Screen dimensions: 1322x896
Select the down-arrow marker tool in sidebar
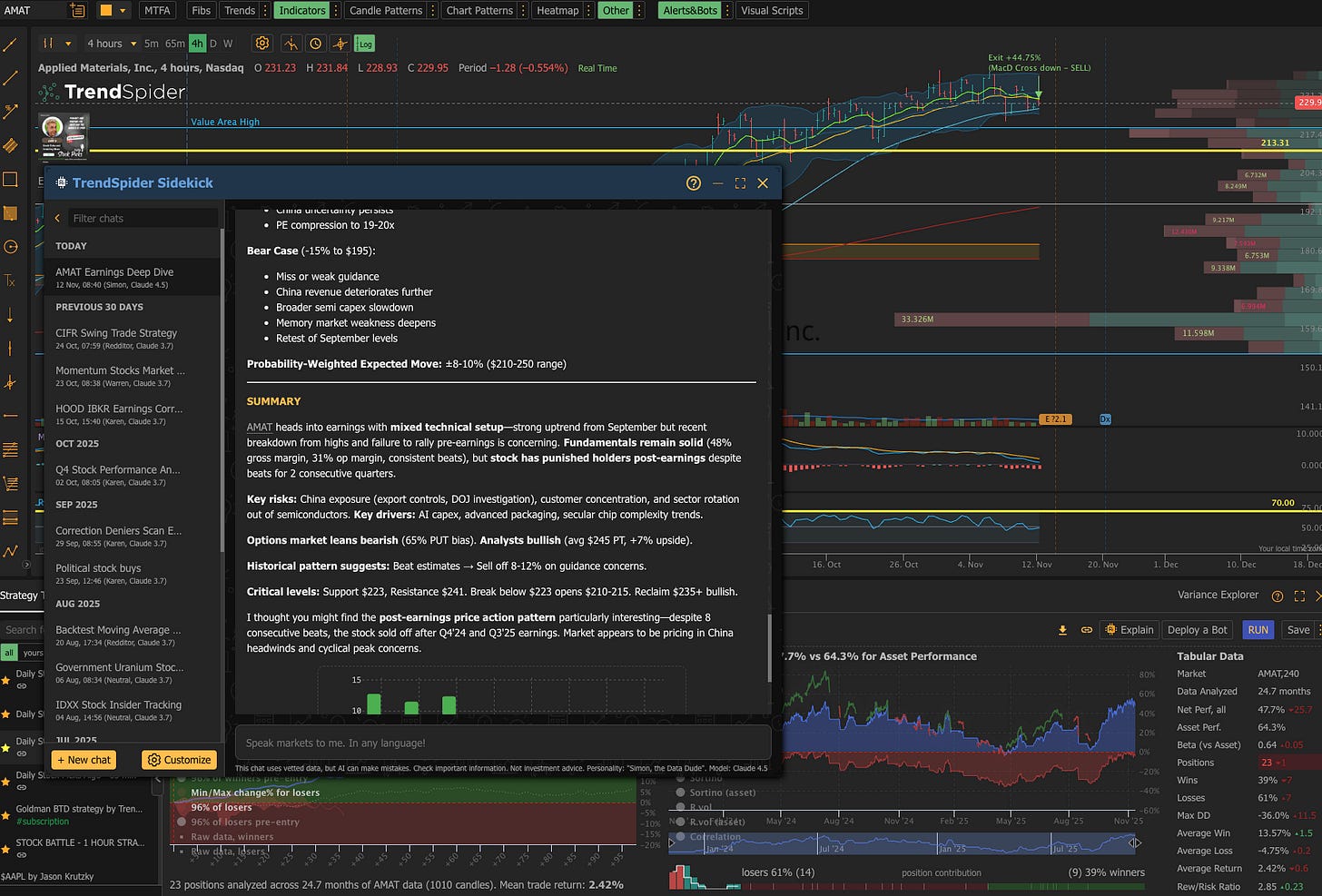click(11, 315)
